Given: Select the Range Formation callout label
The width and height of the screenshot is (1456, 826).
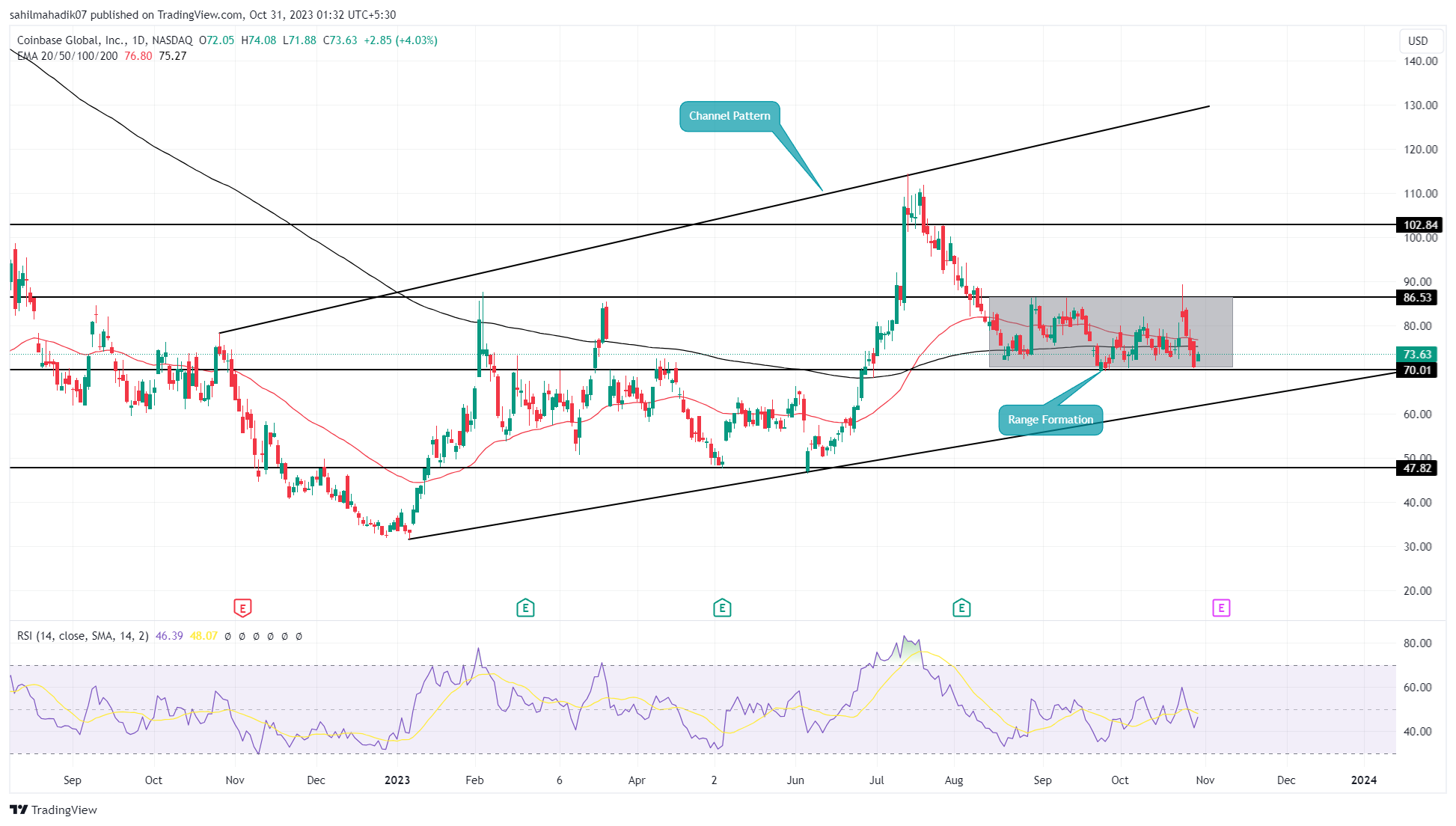Looking at the screenshot, I should [x=1050, y=420].
